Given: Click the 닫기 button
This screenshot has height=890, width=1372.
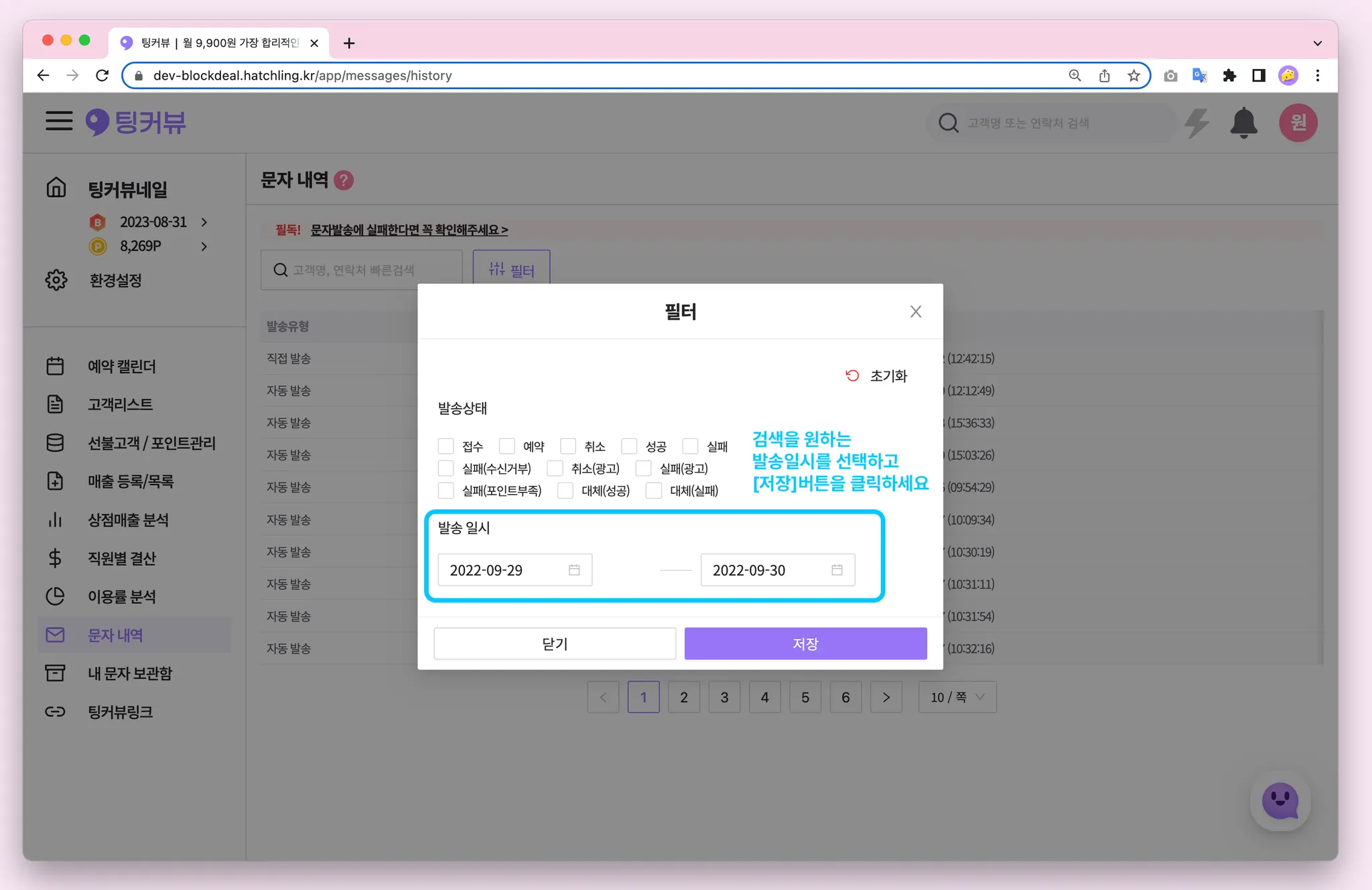Looking at the screenshot, I should (555, 643).
